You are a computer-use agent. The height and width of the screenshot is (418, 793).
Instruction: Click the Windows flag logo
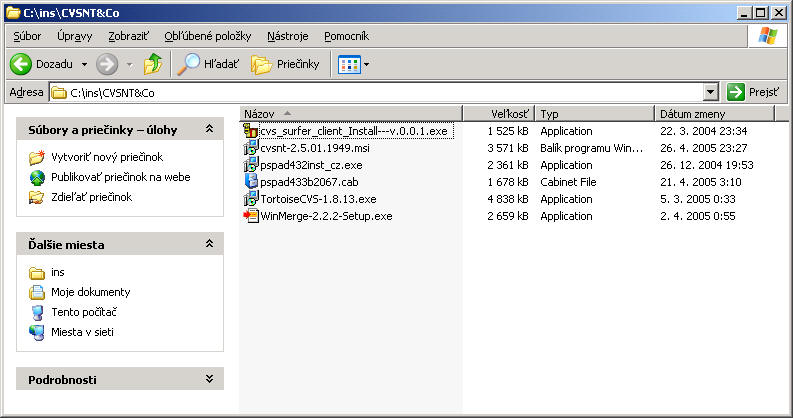(x=767, y=36)
